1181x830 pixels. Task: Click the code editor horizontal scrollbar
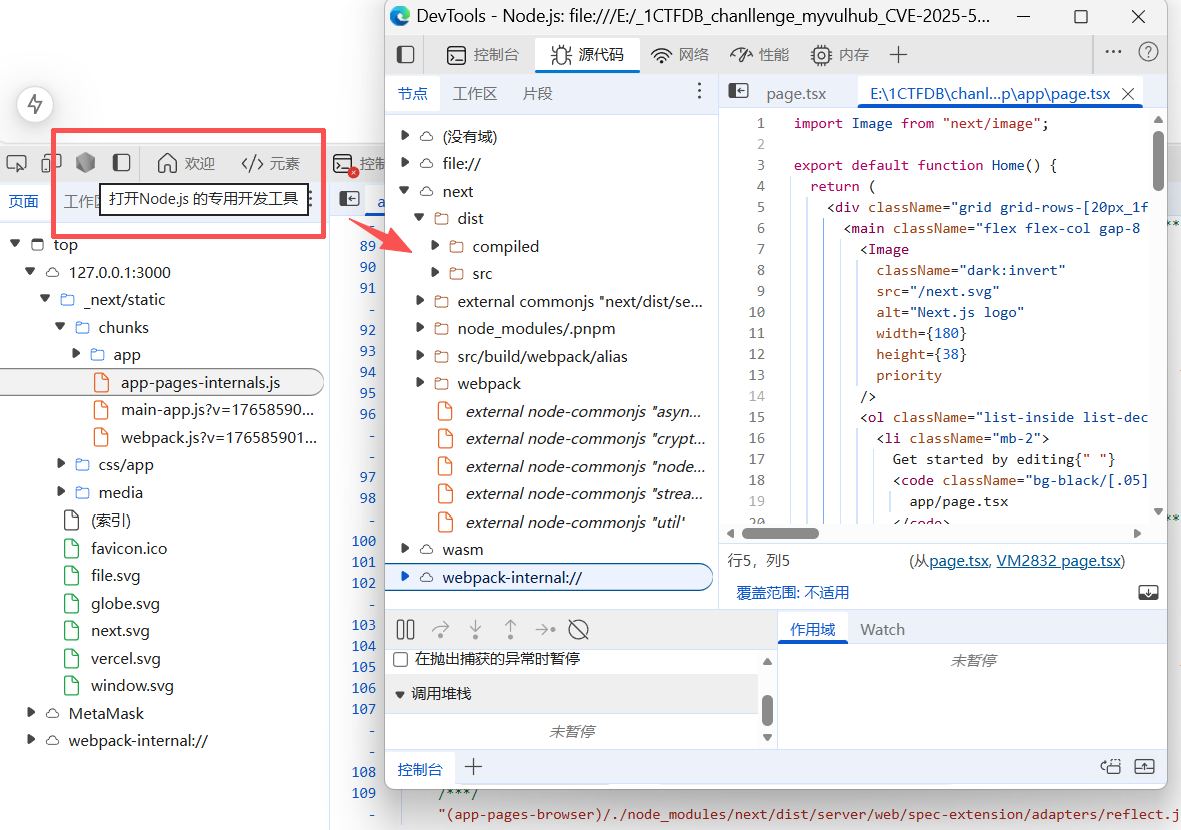point(780,534)
